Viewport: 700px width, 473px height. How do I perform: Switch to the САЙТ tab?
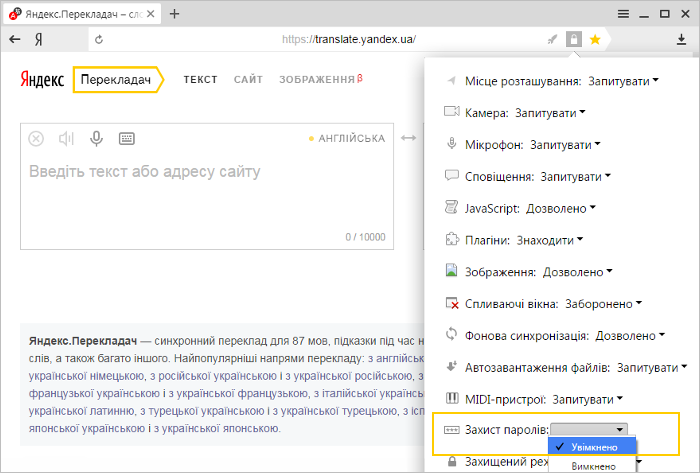click(248, 79)
